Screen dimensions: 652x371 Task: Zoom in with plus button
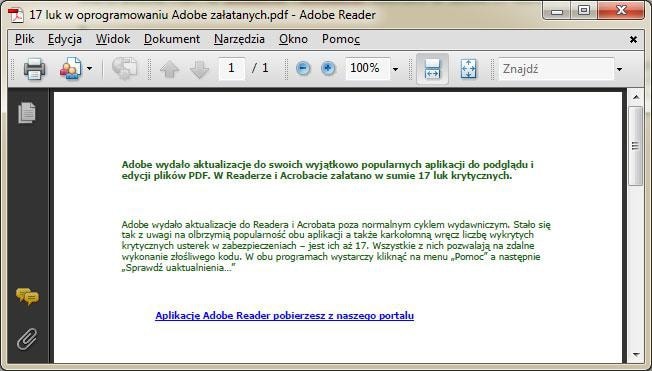[x=328, y=68]
